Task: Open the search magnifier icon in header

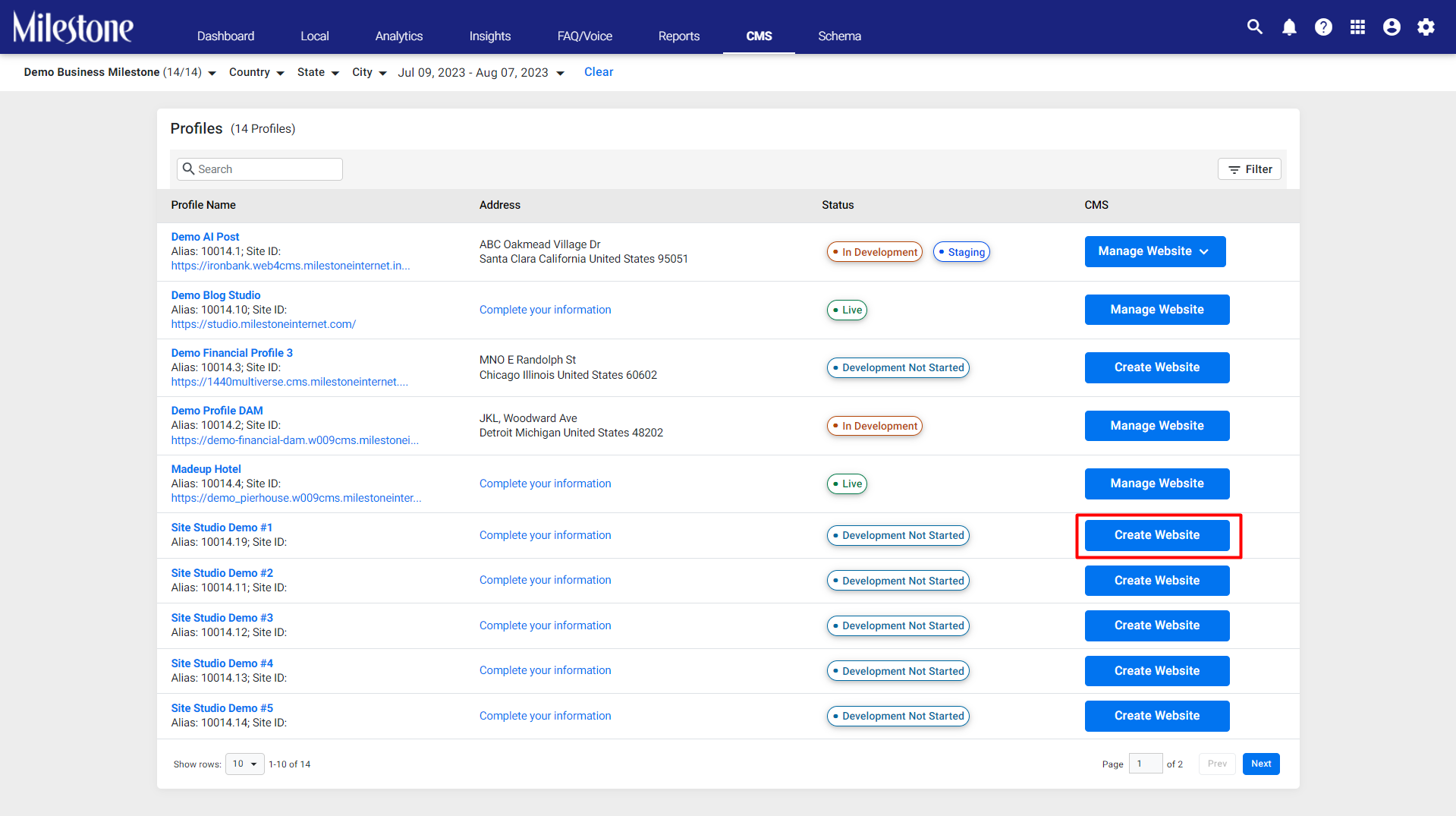Action: (x=1255, y=27)
